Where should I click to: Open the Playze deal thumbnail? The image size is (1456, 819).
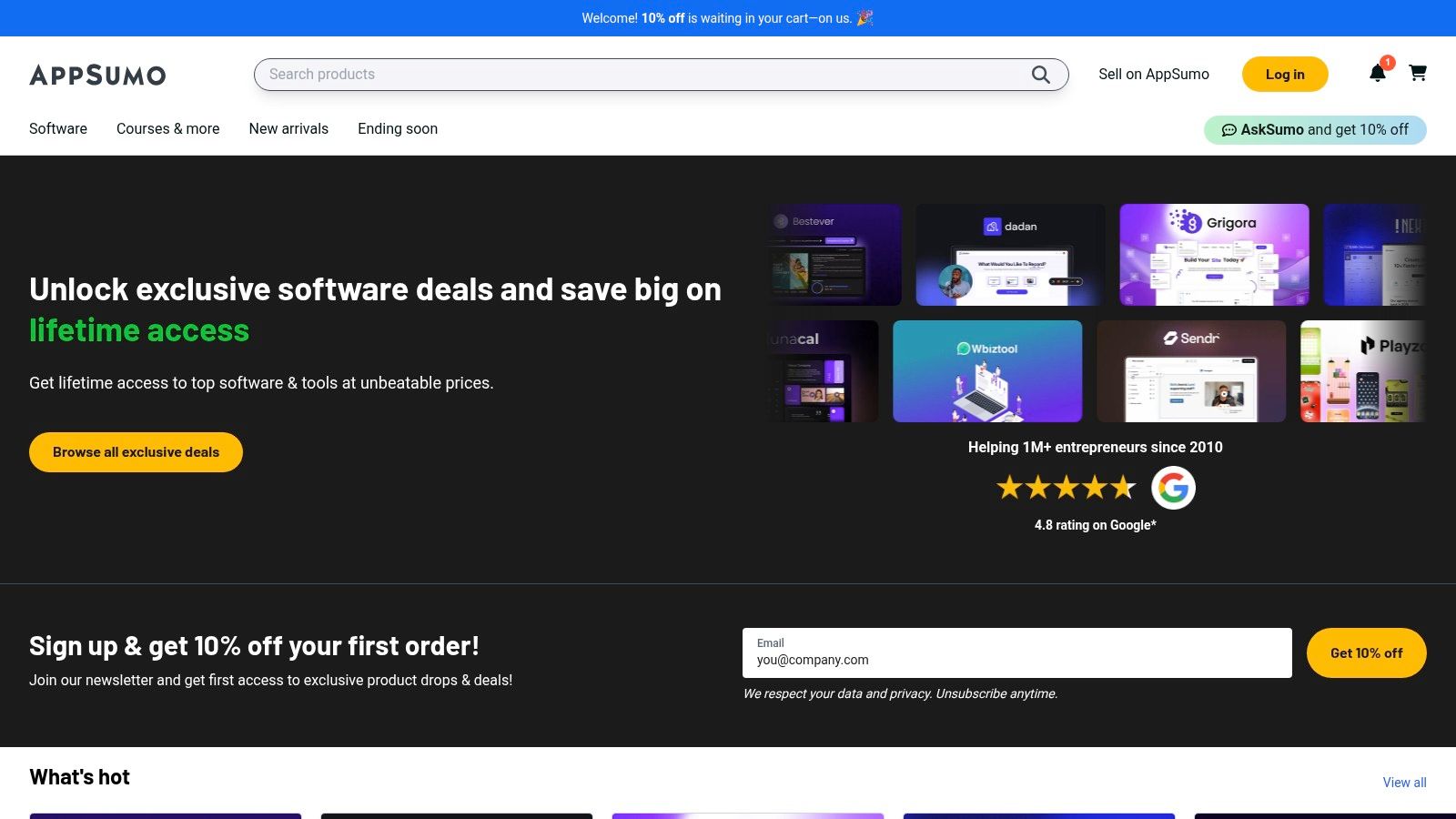(x=1363, y=371)
